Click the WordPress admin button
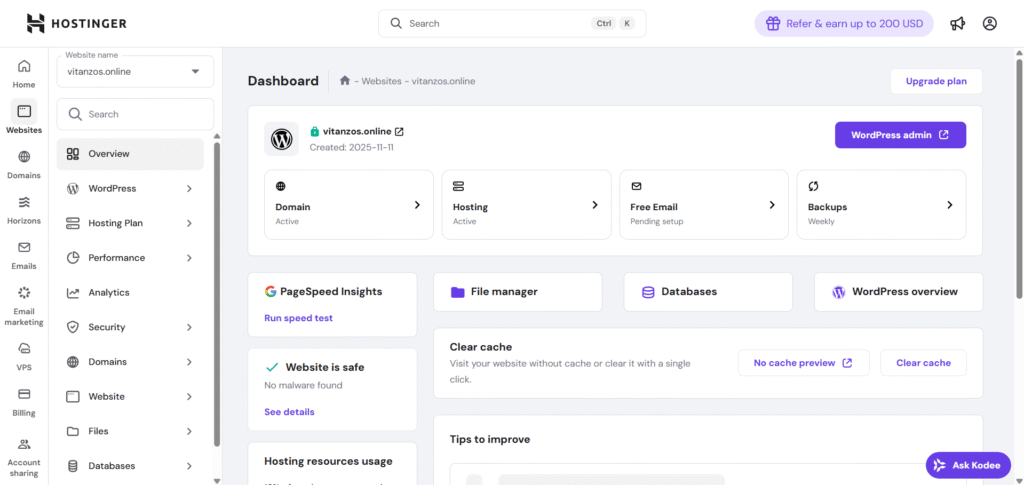This screenshot has height=485, width=1024. click(x=900, y=135)
